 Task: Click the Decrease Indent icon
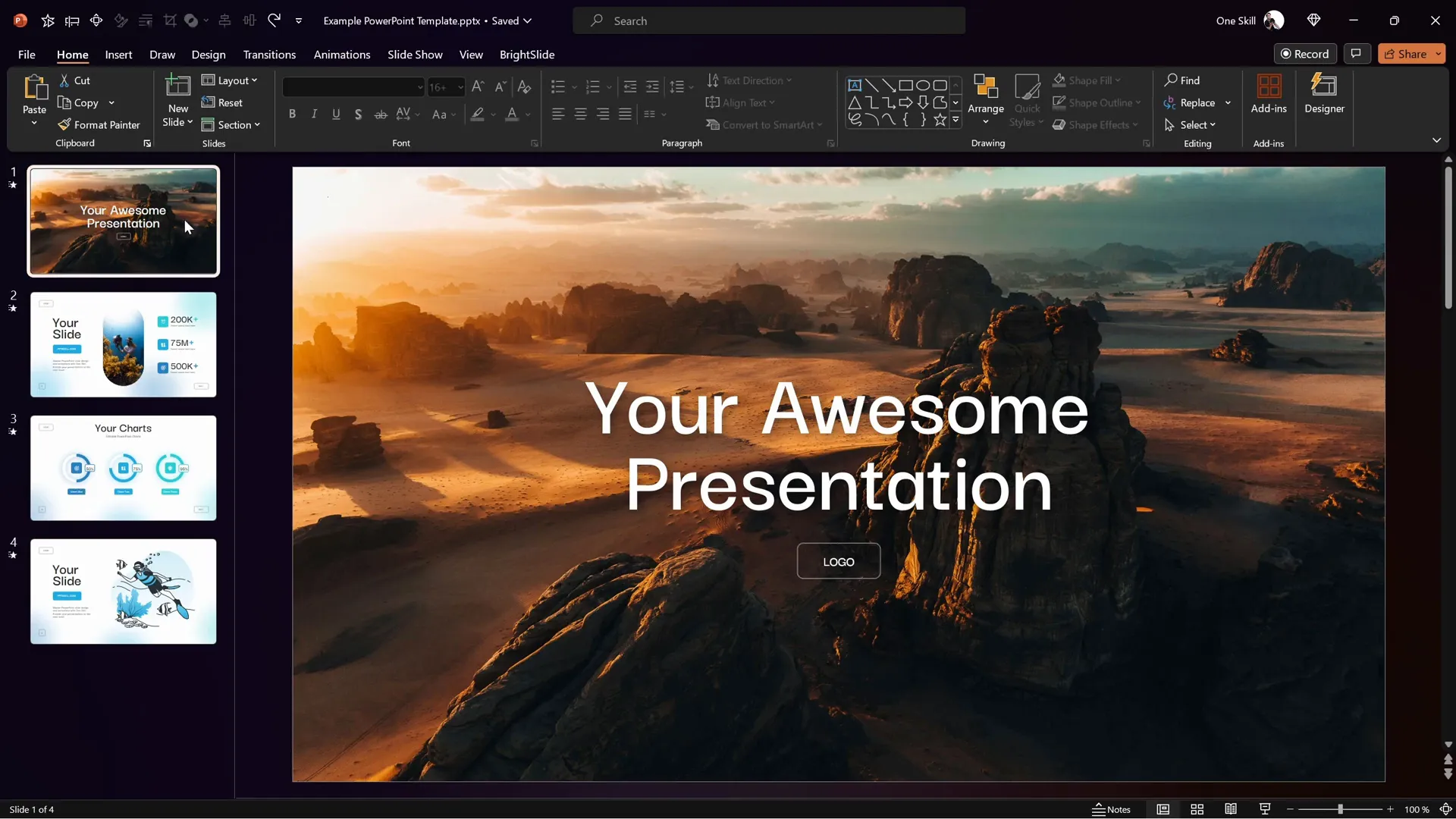coord(629,86)
